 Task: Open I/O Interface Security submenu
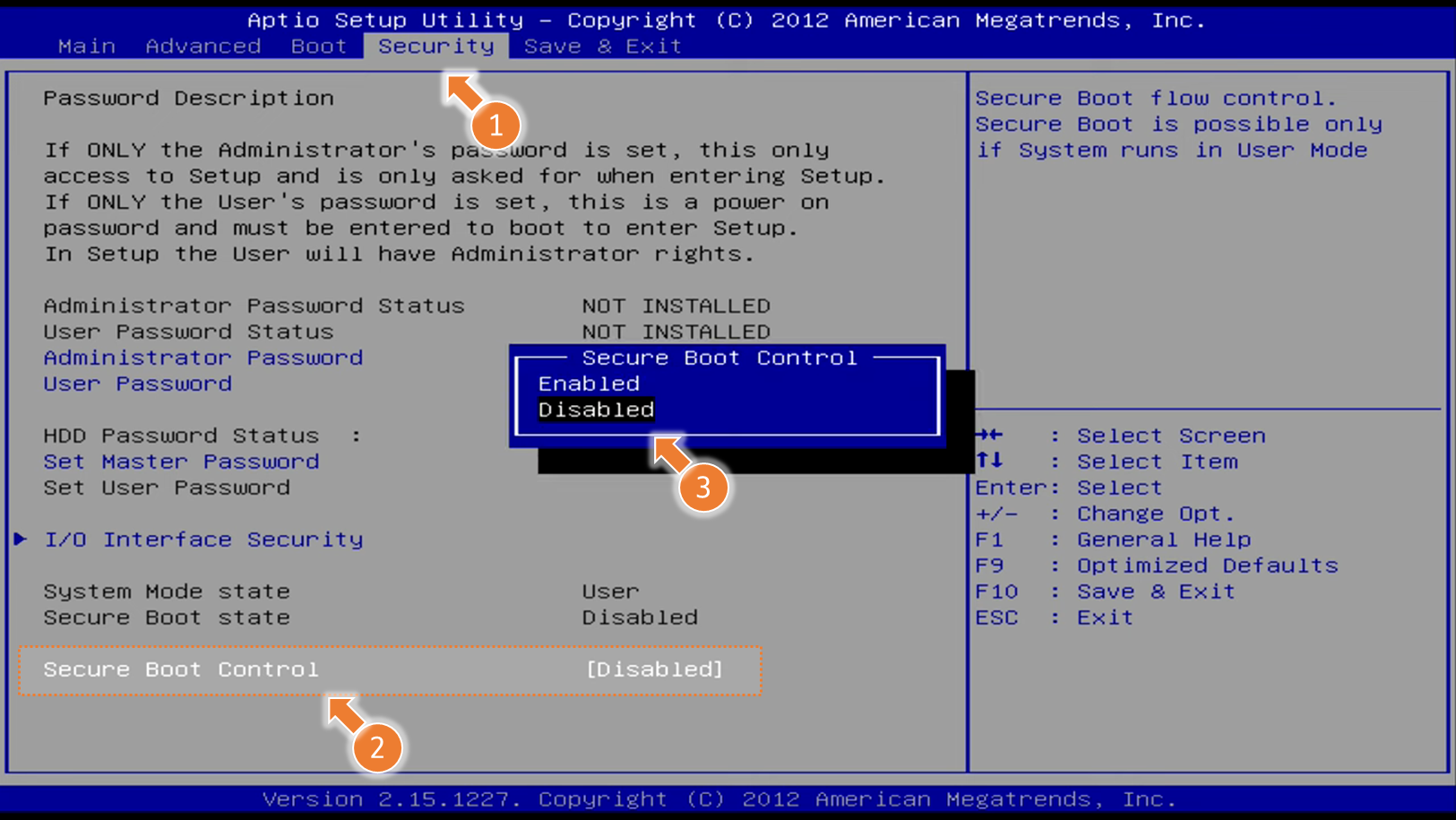[x=203, y=539]
